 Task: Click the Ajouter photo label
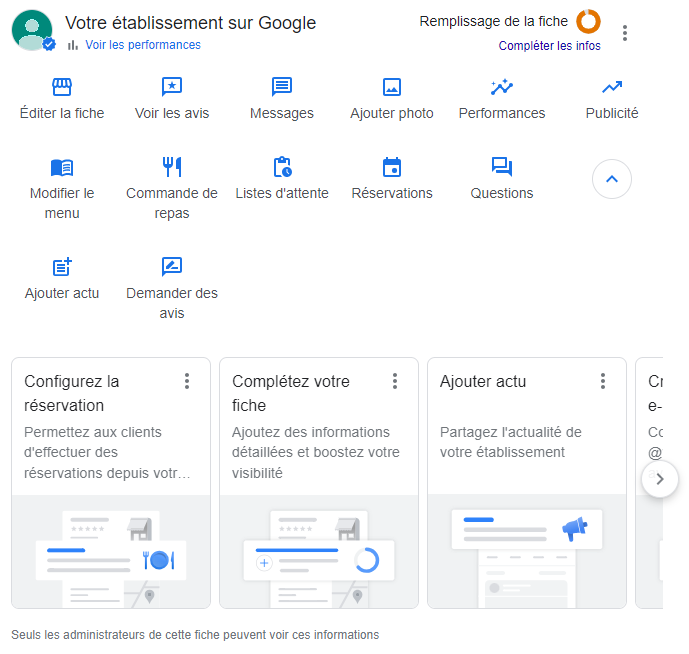tap(392, 113)
